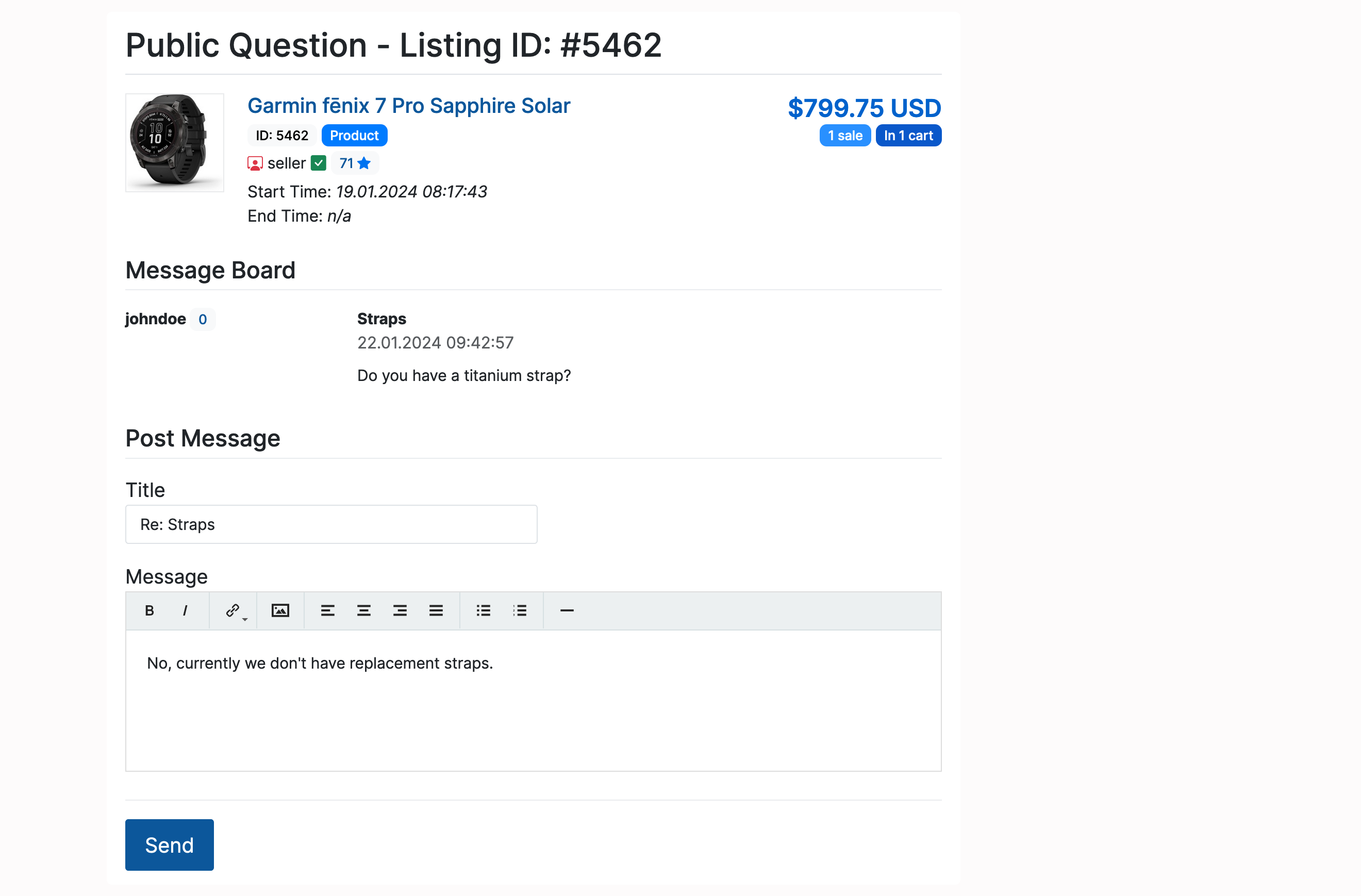The height and width of the screenshot is (896, 1361).
Task: Click the insert image icon
Action: pyautogui.click(x=280, y=611)
